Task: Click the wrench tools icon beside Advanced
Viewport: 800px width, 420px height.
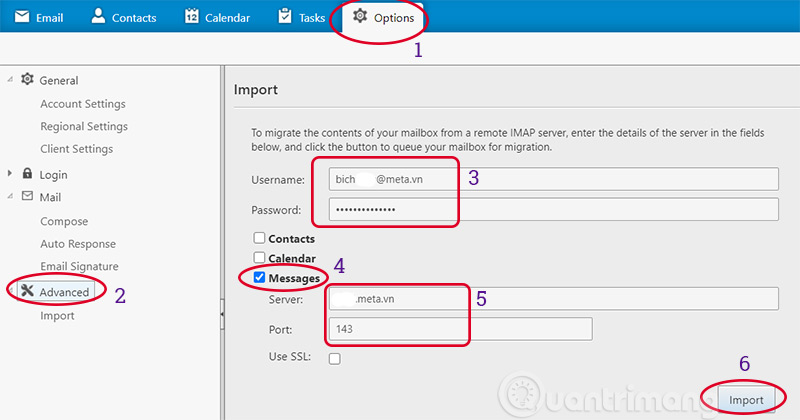Action: click(28, 291)
